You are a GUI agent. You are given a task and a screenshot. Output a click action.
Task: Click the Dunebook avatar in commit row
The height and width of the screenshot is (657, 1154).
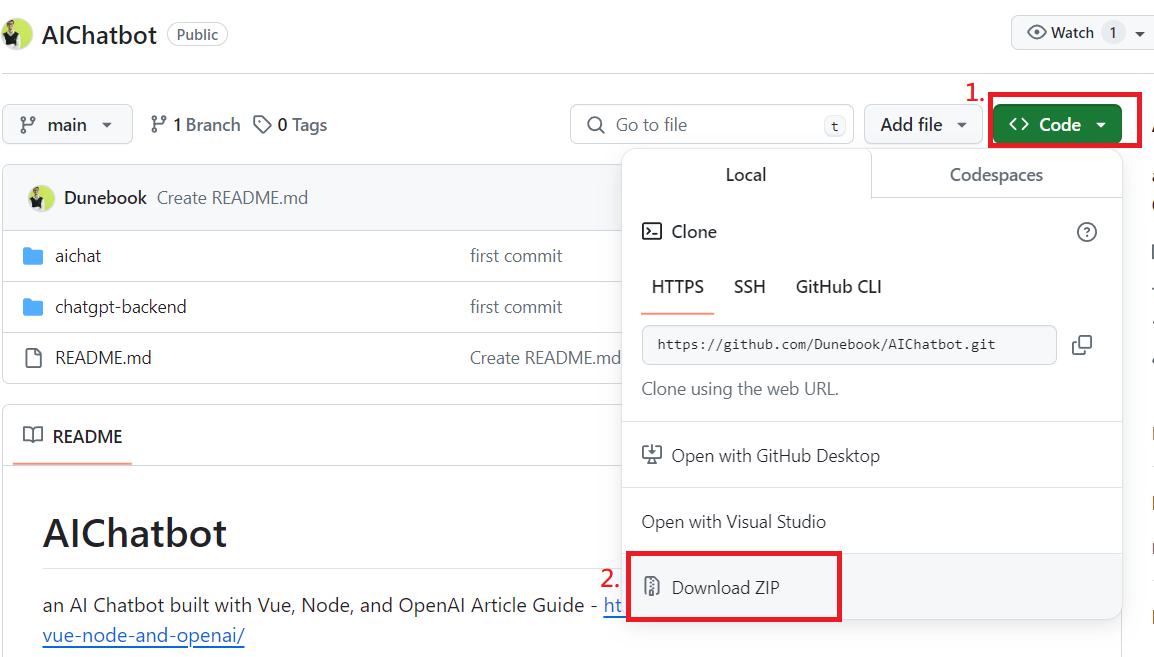[40, 198]
